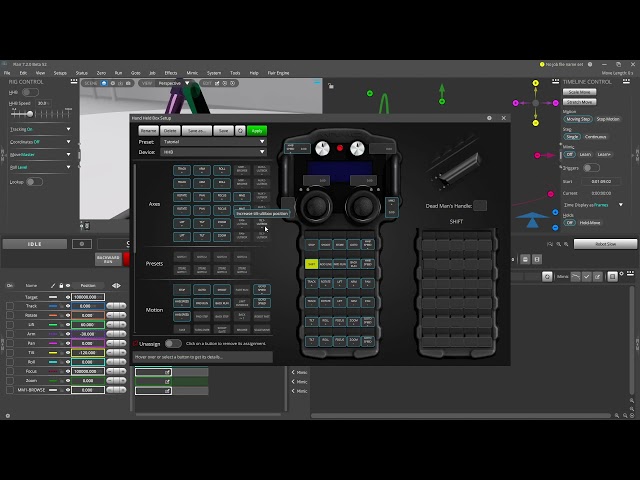
Task: Toggle the Lookup switch
Action: (x=34, y=182)
